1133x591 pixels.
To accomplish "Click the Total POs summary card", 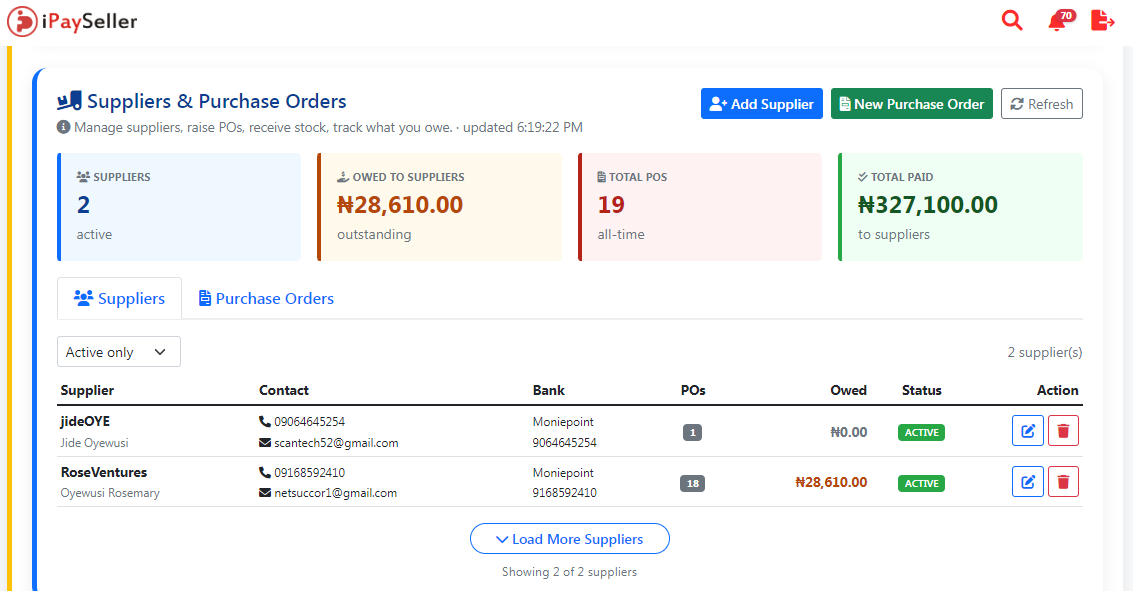I will 700,207.
